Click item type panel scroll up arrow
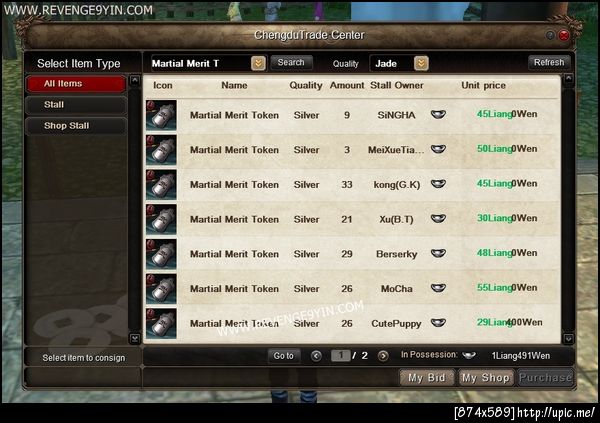600x423 pixels. point(135,80)
